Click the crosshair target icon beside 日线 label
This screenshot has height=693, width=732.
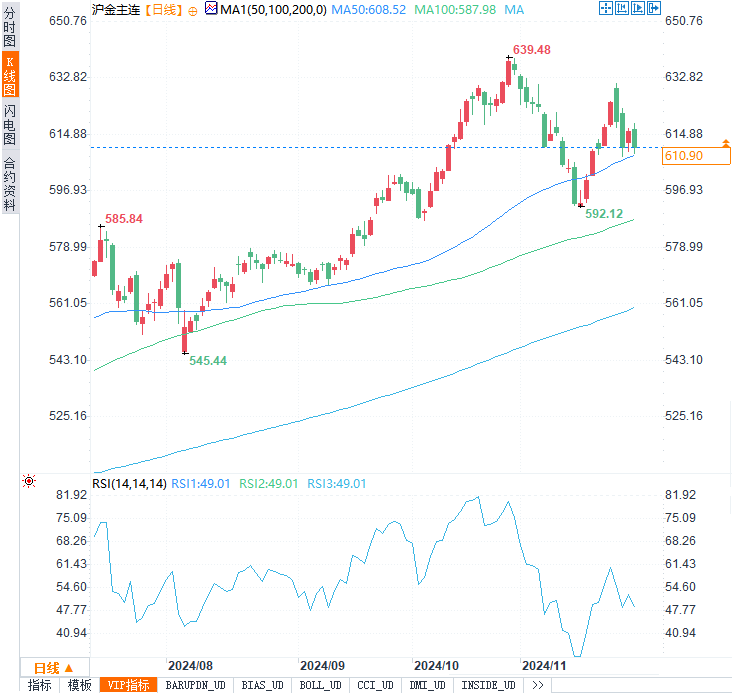click(x=193, y=11)
